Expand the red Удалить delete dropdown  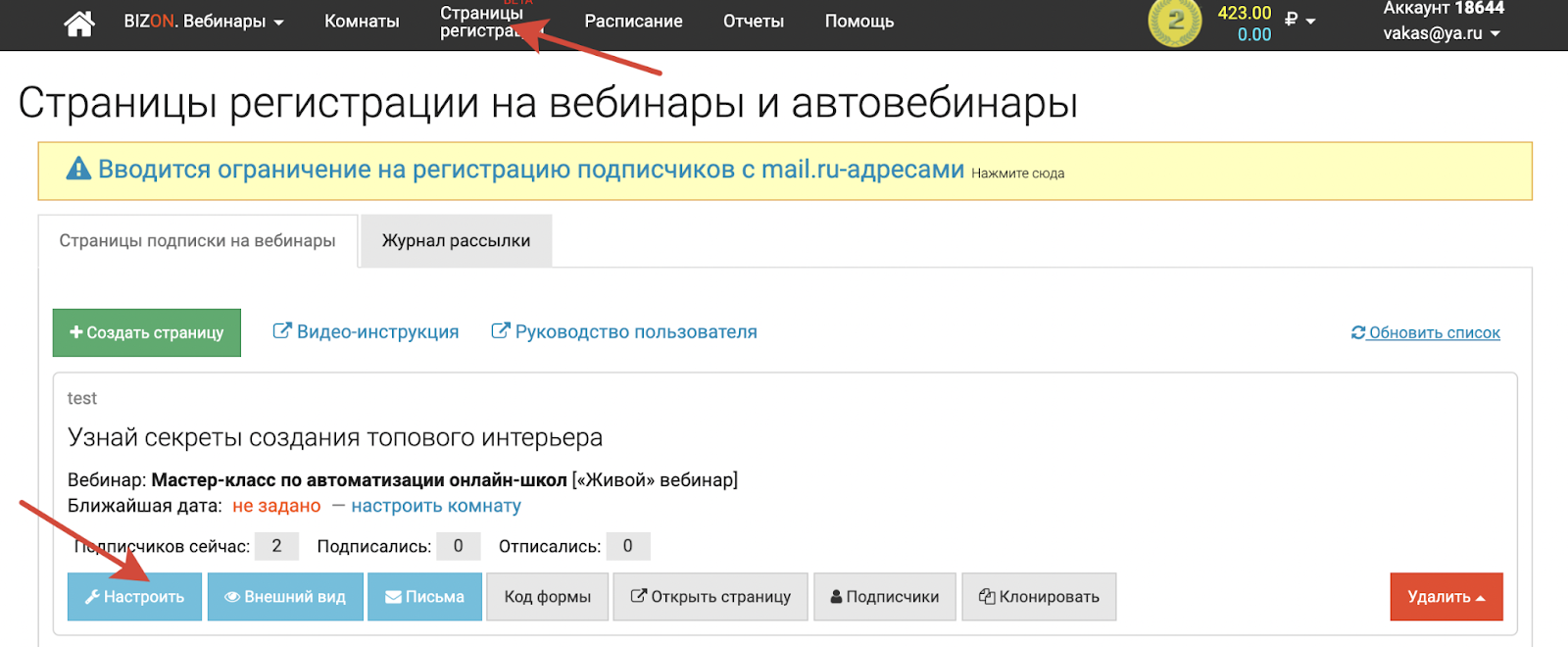[1445, 597]
